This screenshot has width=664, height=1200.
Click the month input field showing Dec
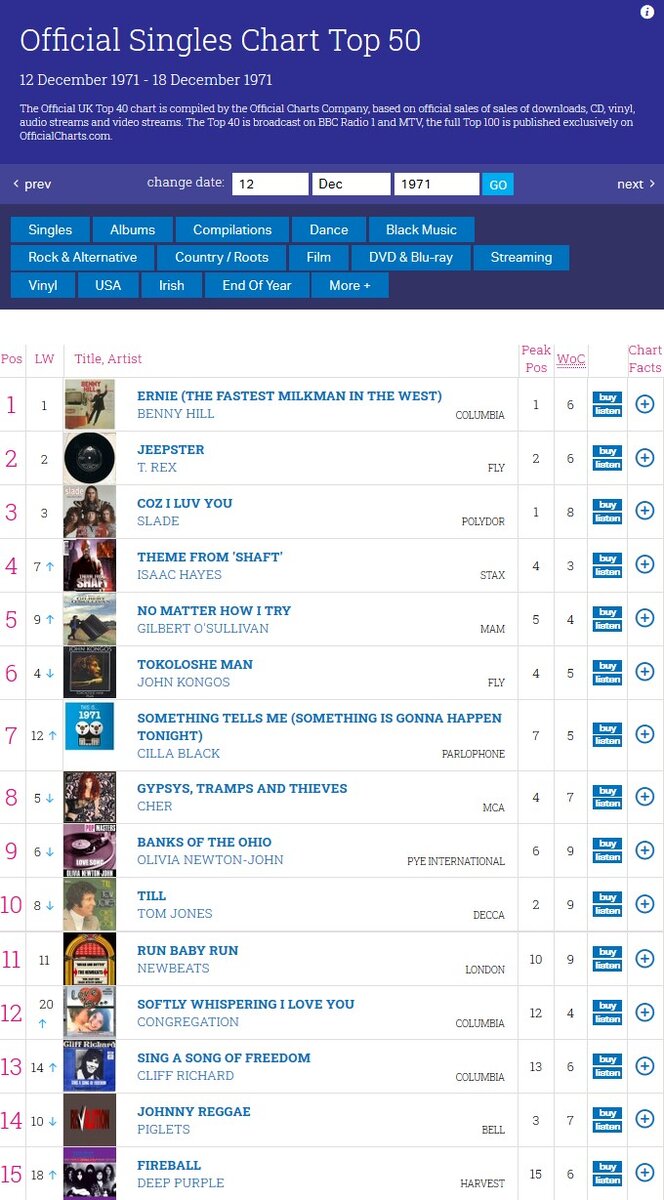351,184
